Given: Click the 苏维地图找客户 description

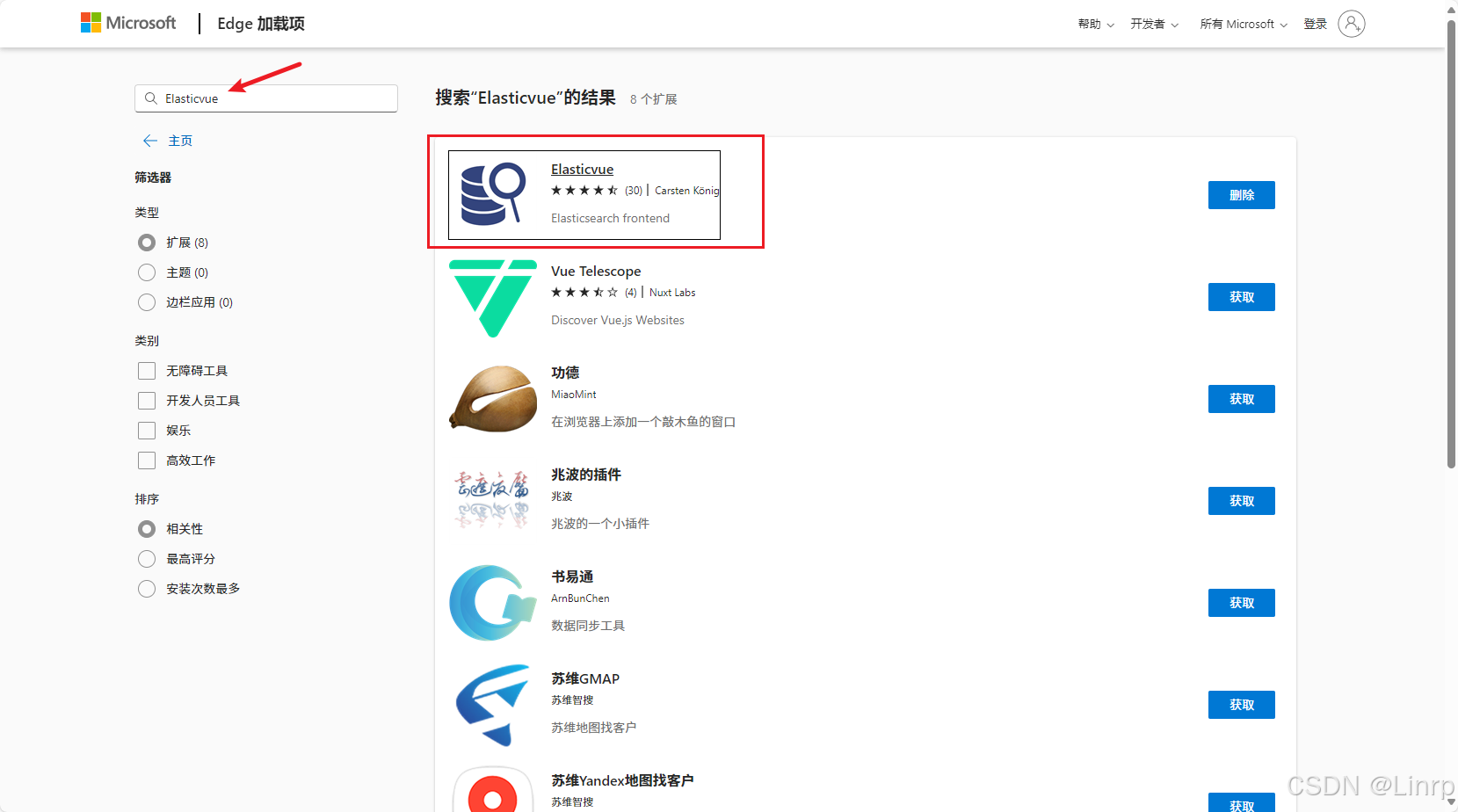Looking at the screenshot, I should click(593, 728).
